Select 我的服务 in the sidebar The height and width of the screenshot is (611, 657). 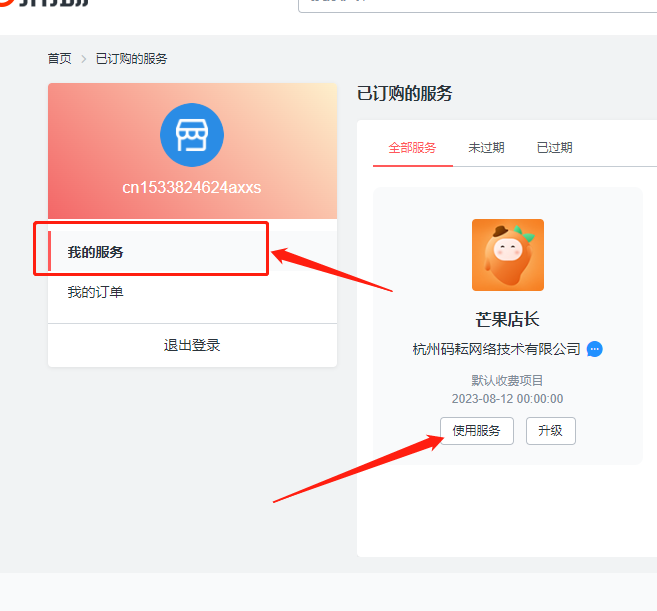96,252
